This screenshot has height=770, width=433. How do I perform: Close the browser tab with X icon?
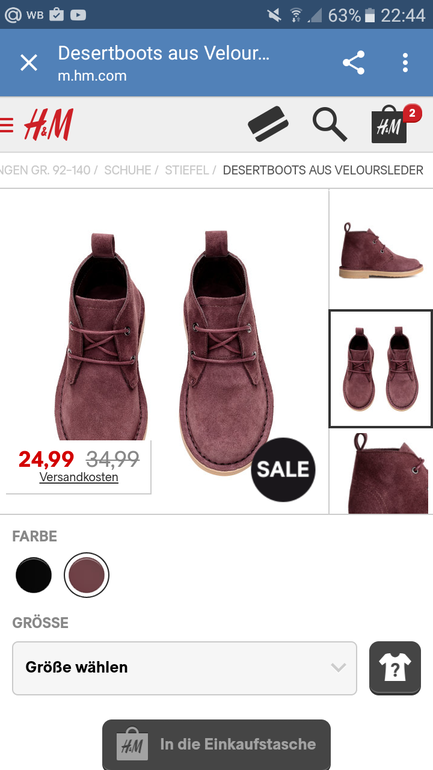28,63
